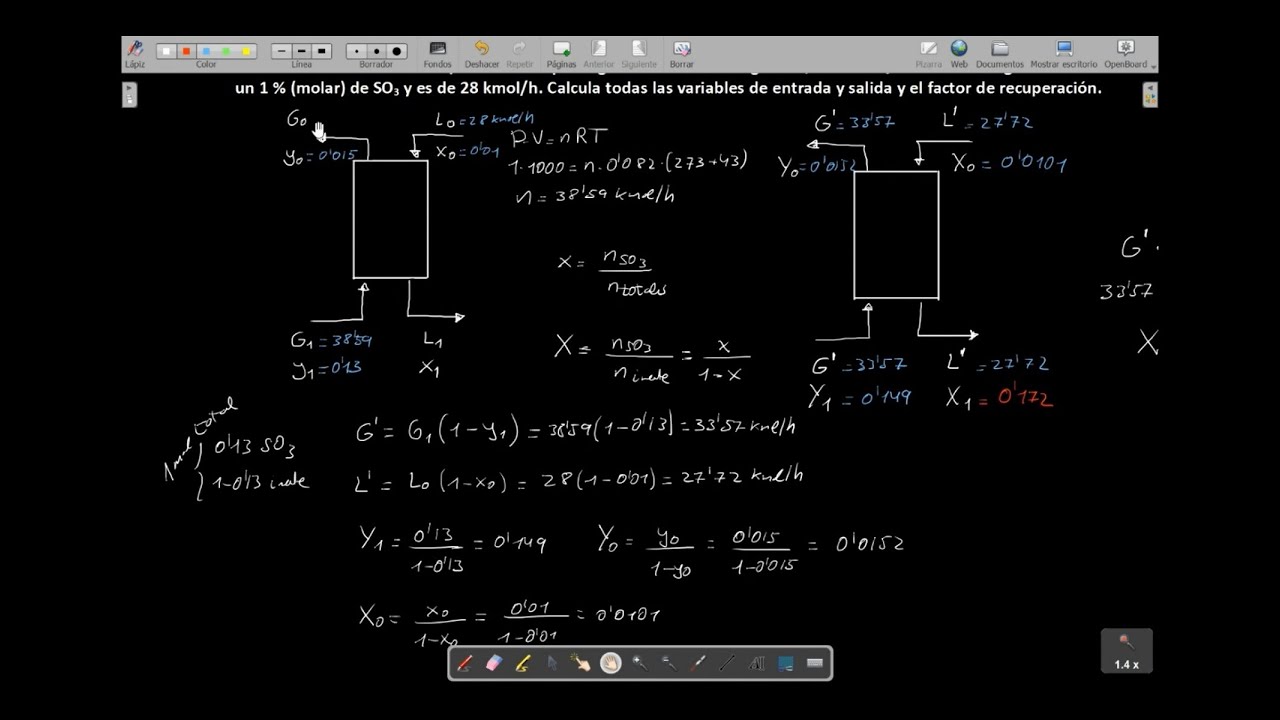Select the text writing tool
Screen dimensions: 1280x720
click(756, 663)
